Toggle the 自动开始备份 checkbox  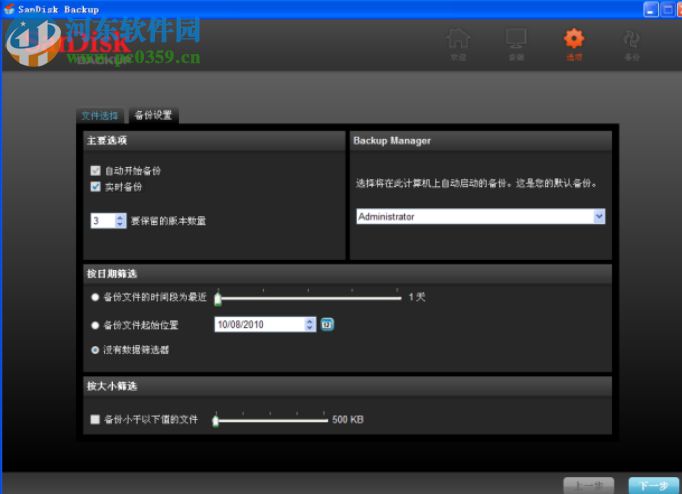(95, 170)
